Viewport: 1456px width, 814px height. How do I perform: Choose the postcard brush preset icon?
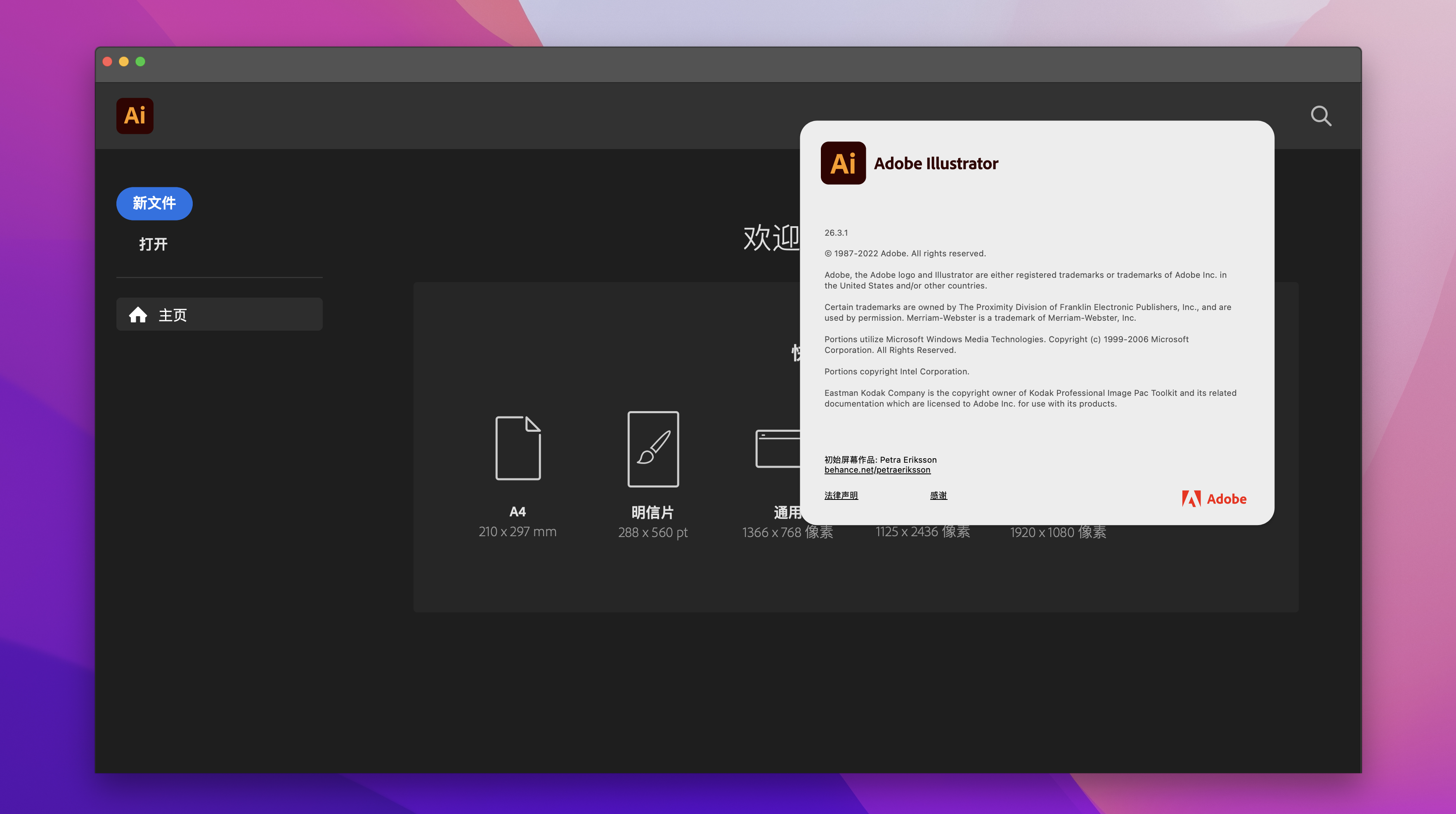coord(653,449)
